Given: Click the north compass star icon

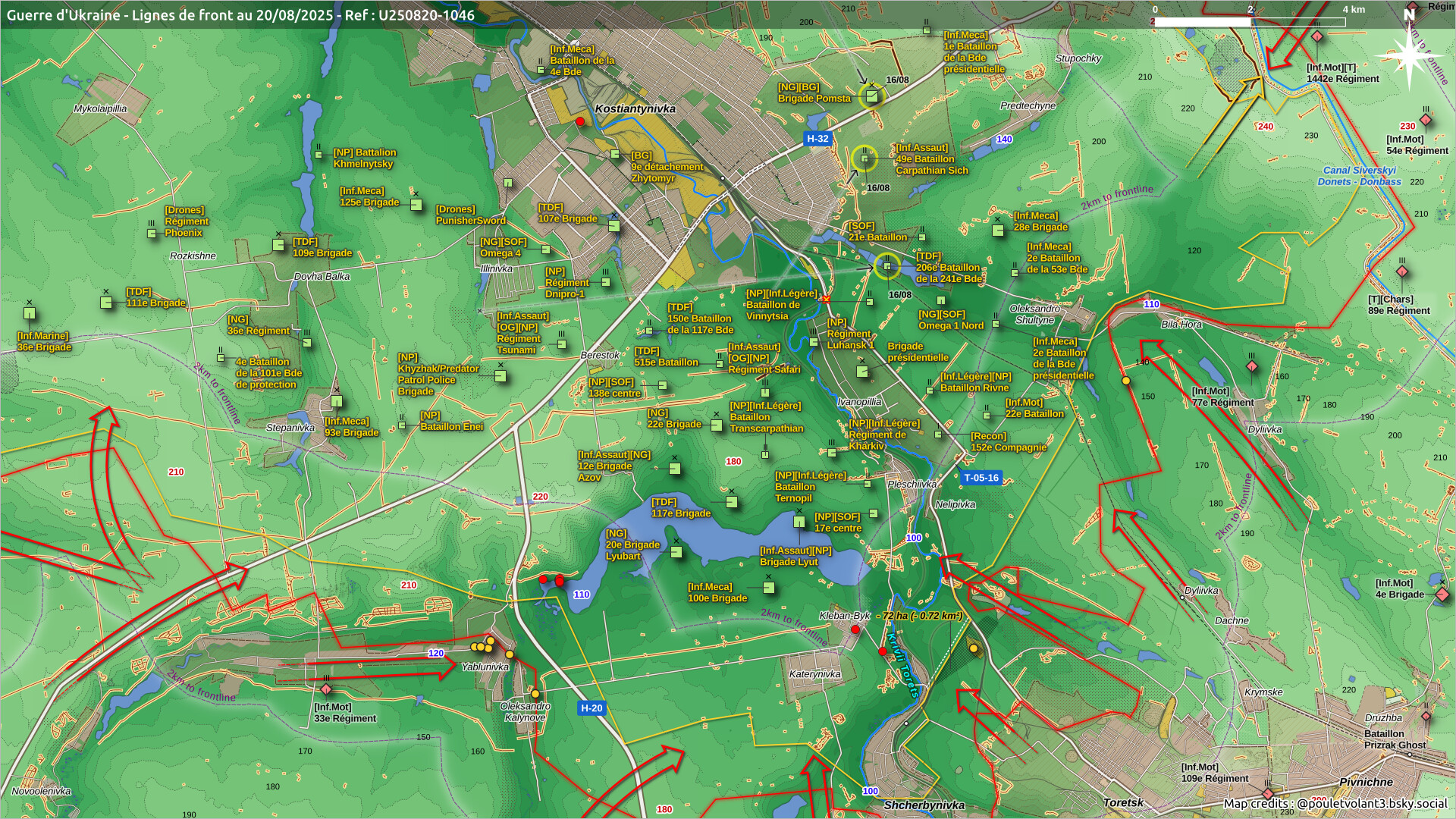Looking at the screenshot, I should coord(1409,55).
